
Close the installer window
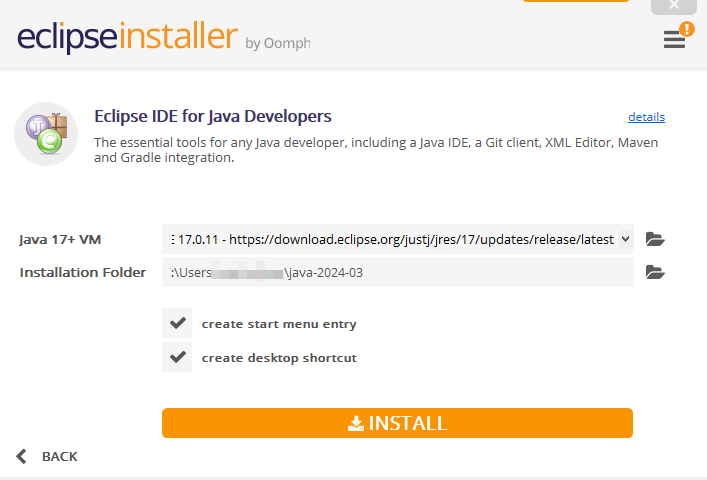674,5
